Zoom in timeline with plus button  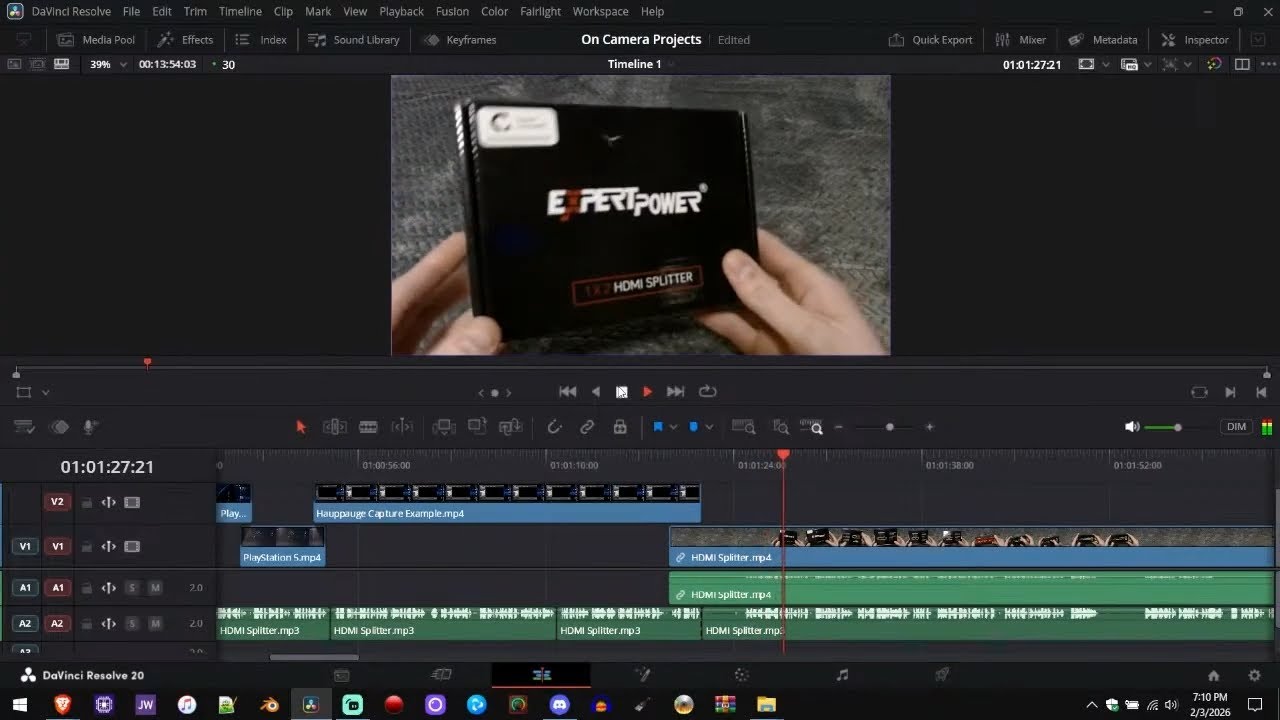click(929, 427)
